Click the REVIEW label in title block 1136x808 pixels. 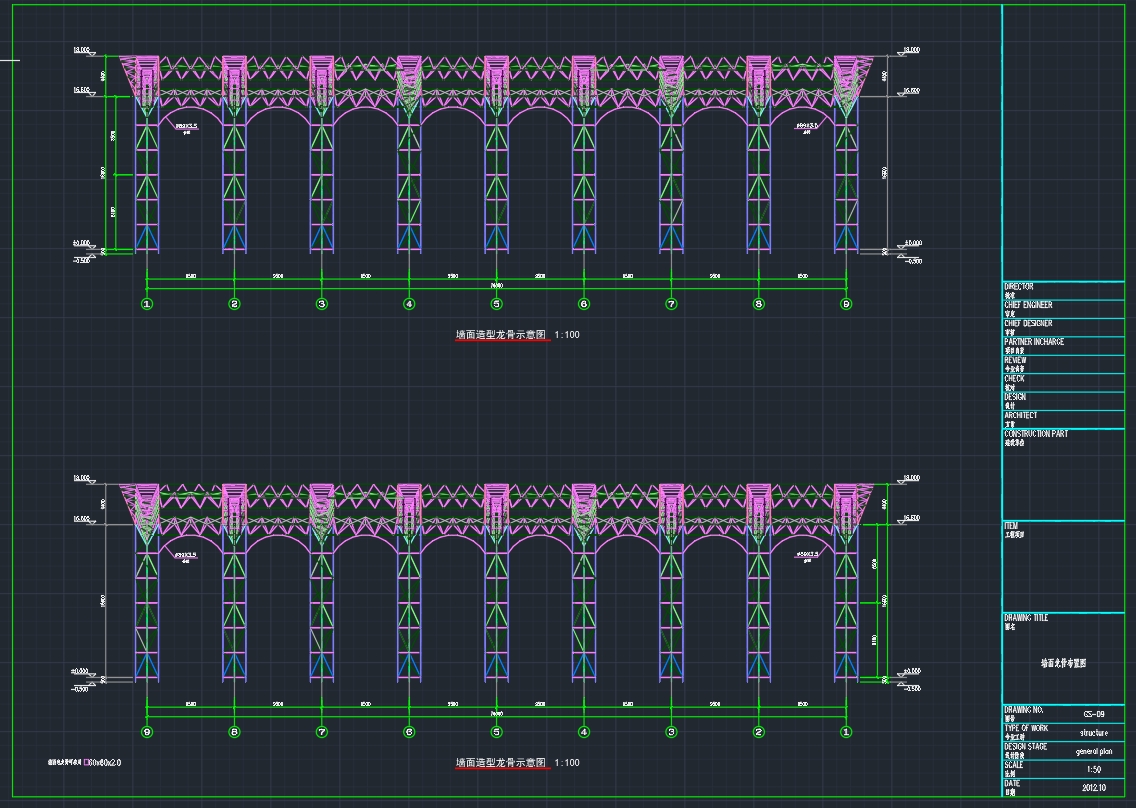[1015, 360]
